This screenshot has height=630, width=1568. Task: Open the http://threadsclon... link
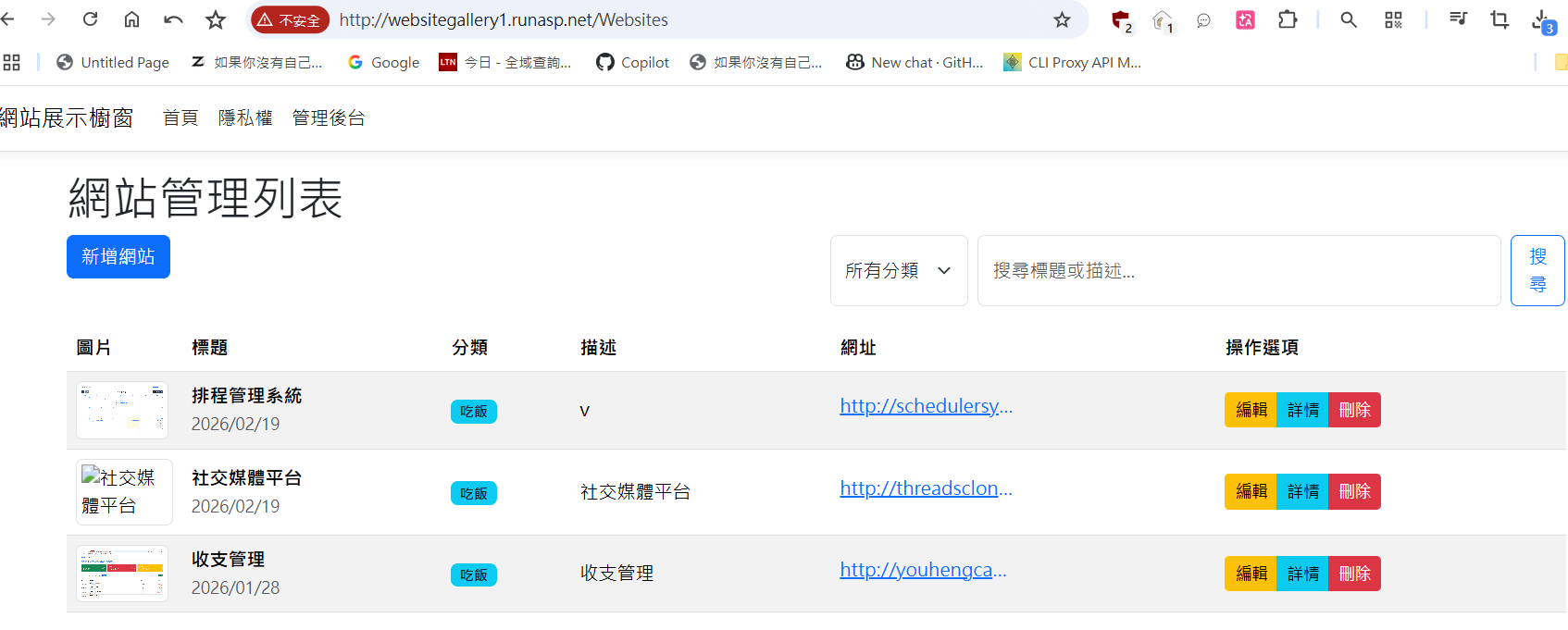click(x=926, y=488)
